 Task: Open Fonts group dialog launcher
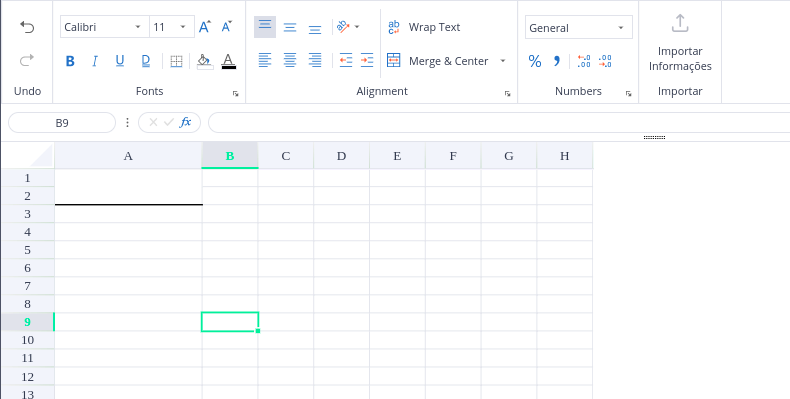click(x=235, y=94)
